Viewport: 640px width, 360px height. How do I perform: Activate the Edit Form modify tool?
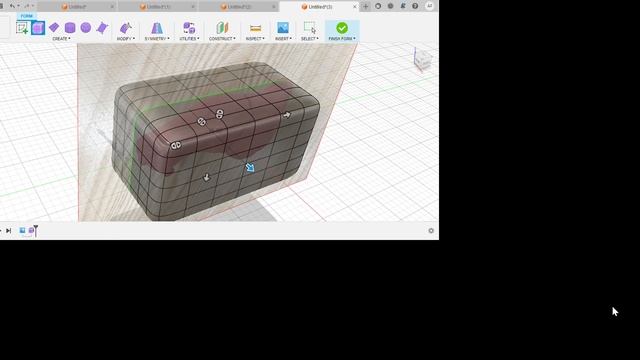point(126,28)
